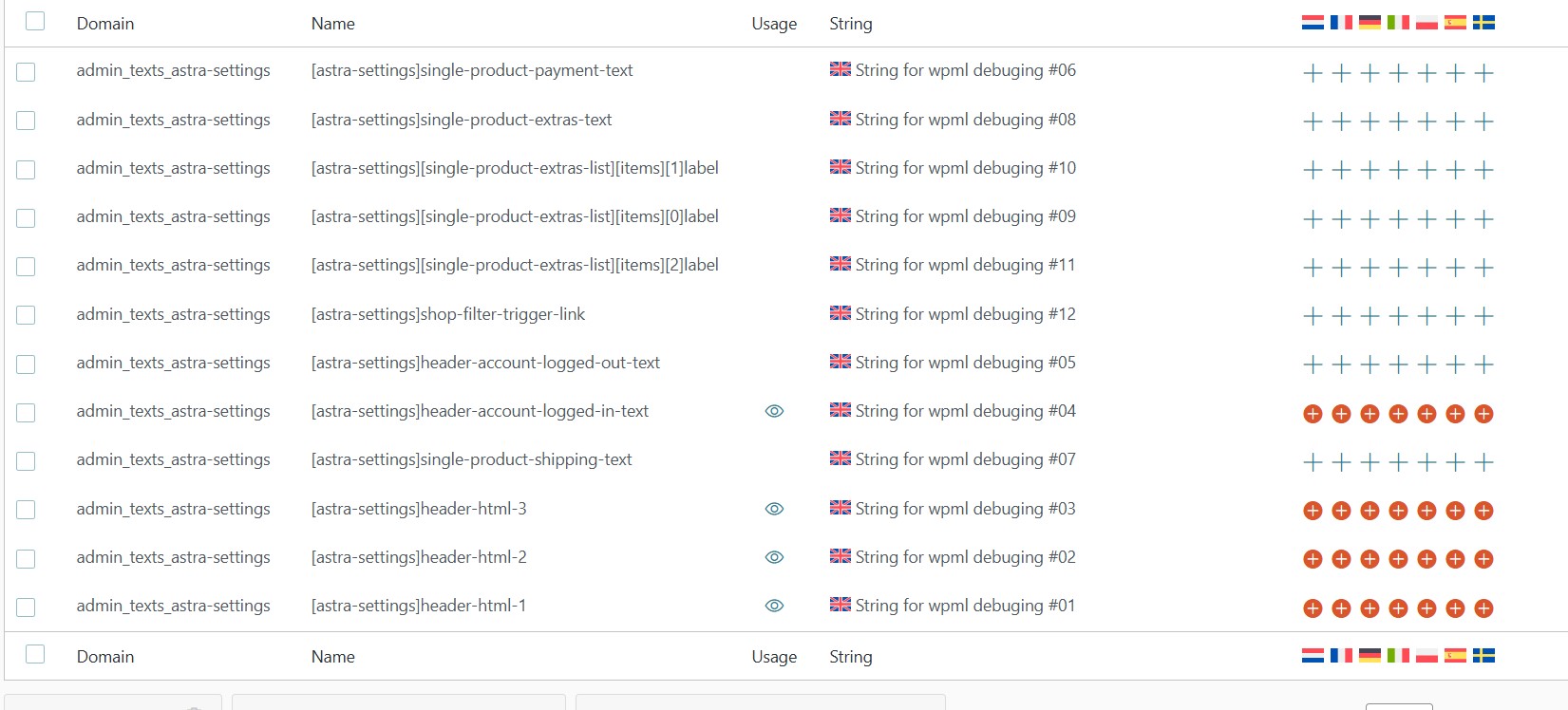Add German translation for debuging #04 string
Screen dimensions: 1568x710
tap(1370, 414)
